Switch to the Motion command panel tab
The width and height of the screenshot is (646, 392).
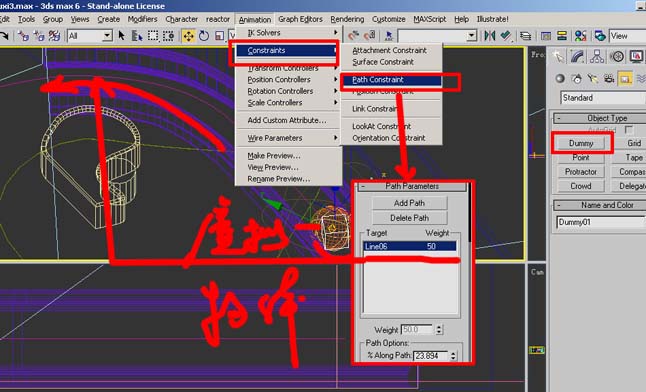tap(617, 56)
